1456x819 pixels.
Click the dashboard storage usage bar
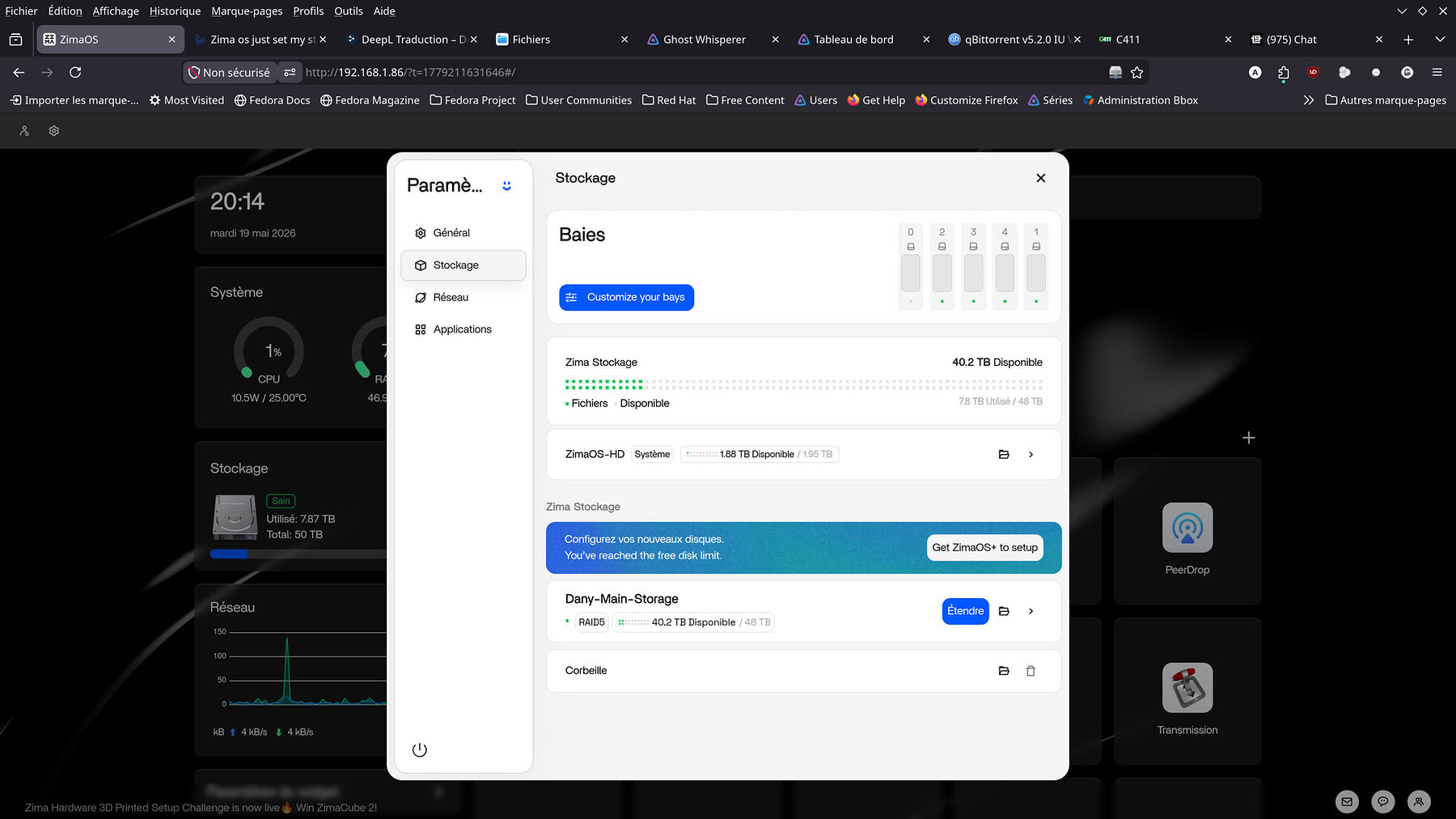298,554
